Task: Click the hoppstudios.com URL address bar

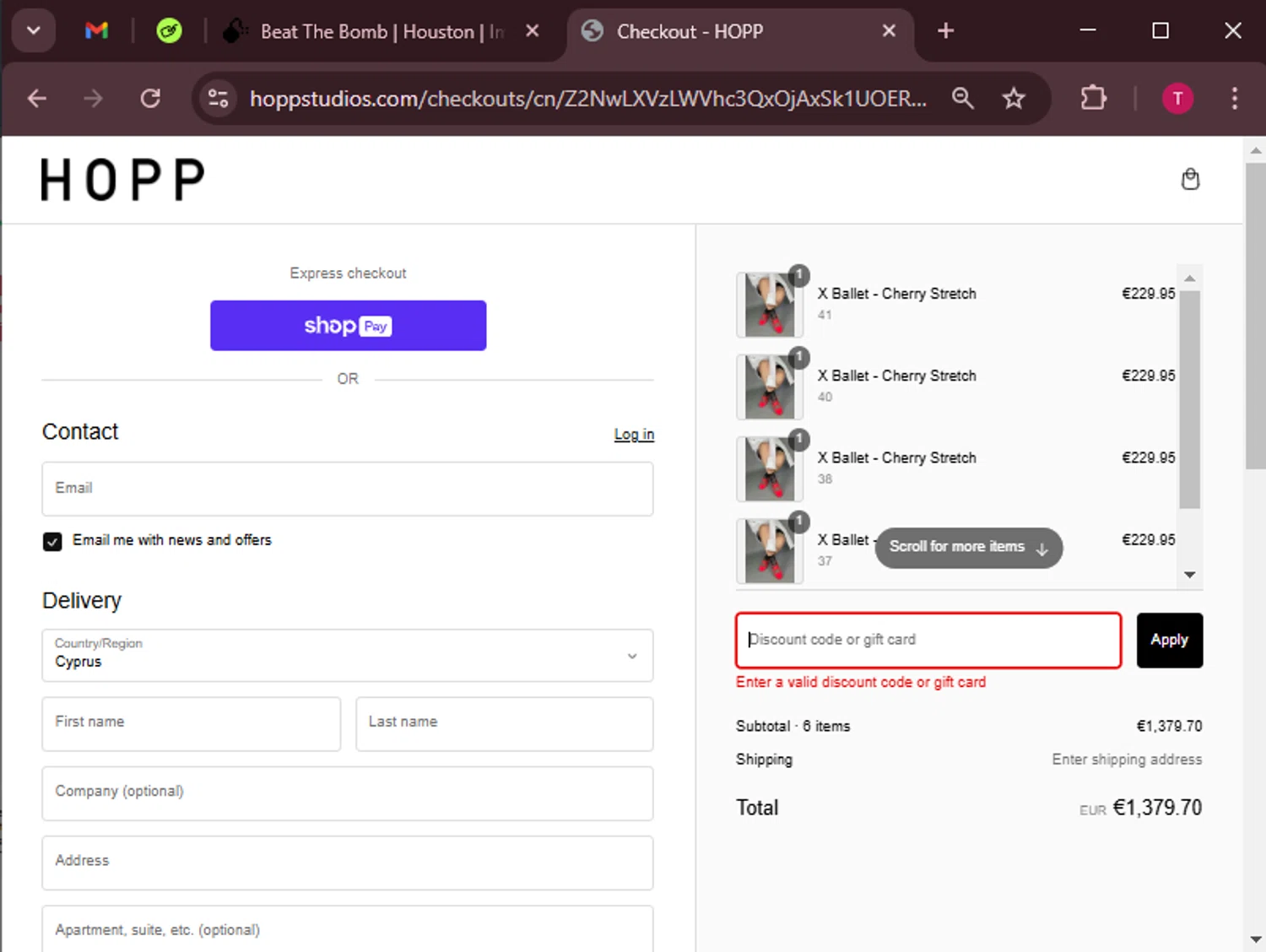Action: point(587,99)
